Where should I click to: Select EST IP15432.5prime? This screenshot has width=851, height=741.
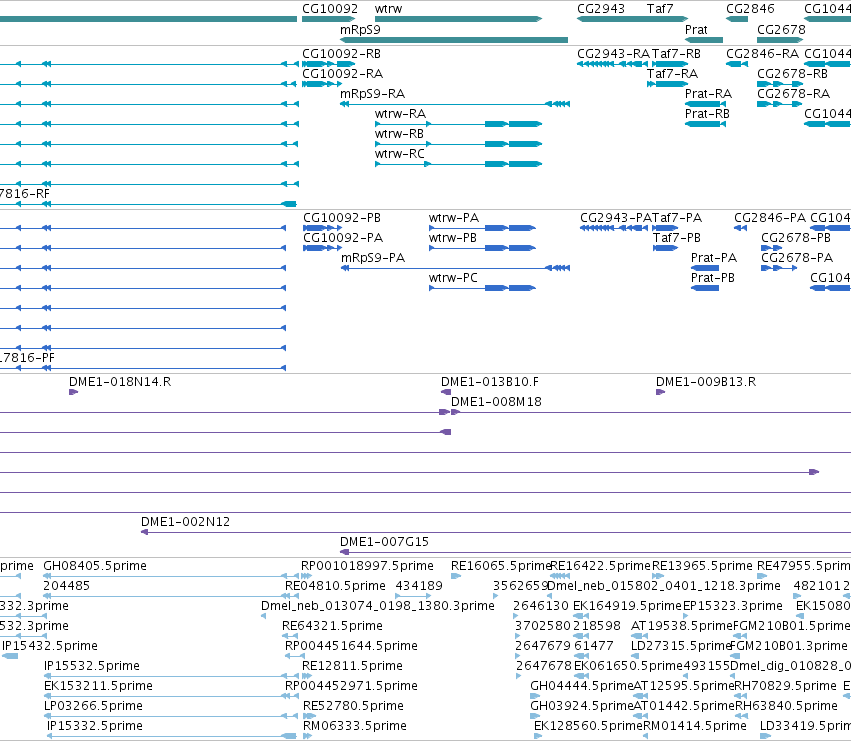[x=50, y=646]
